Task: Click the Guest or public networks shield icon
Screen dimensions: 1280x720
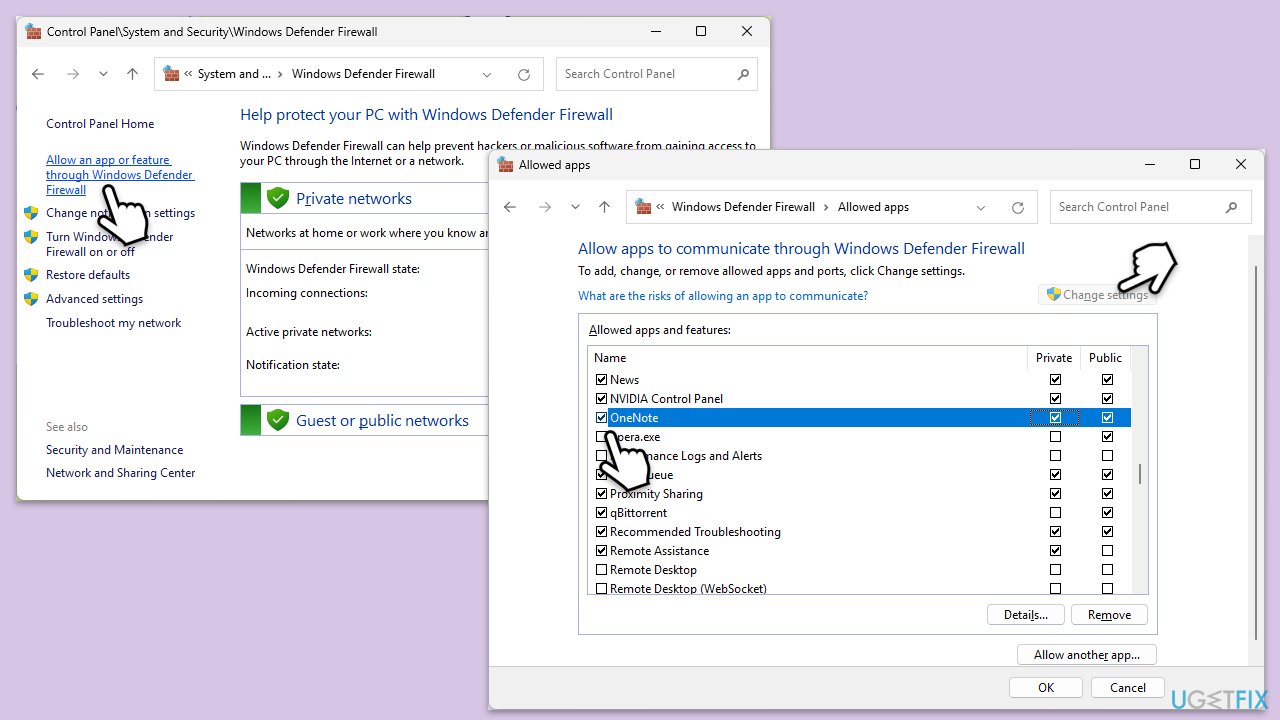Action: [278, 420]
